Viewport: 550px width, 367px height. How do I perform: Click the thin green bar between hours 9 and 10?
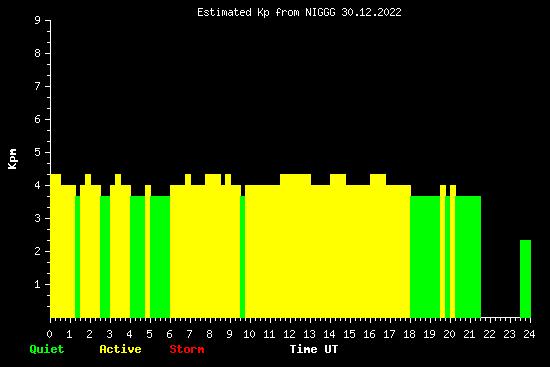(x=242, y=257)
